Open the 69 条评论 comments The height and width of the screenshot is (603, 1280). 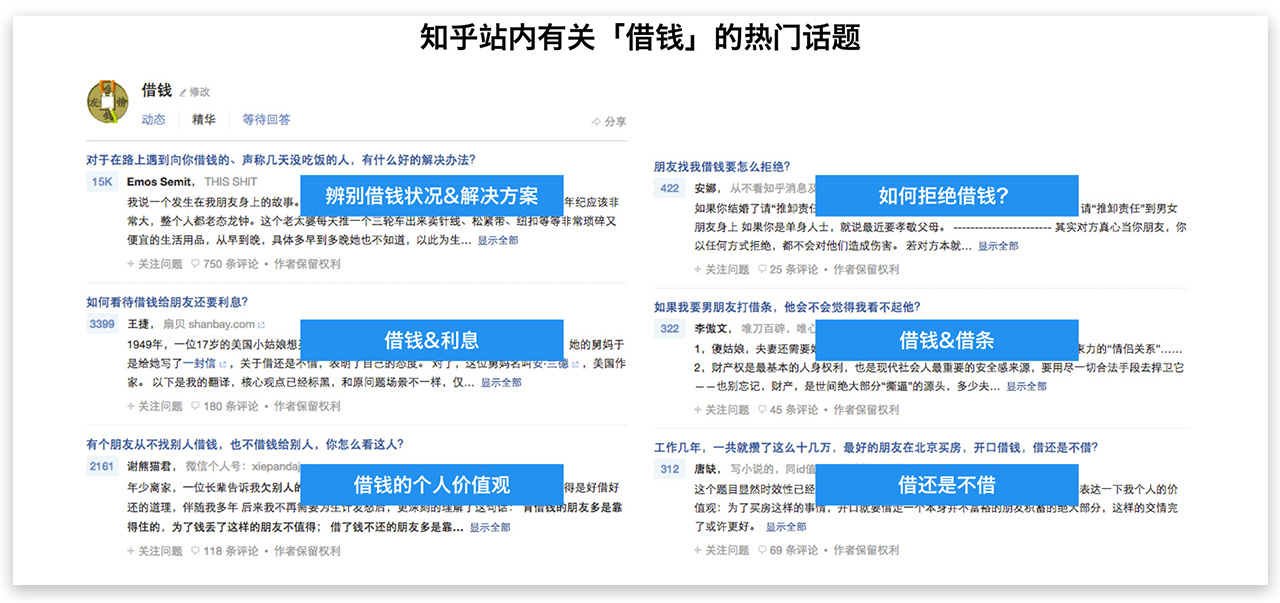[x=788, y=550]
